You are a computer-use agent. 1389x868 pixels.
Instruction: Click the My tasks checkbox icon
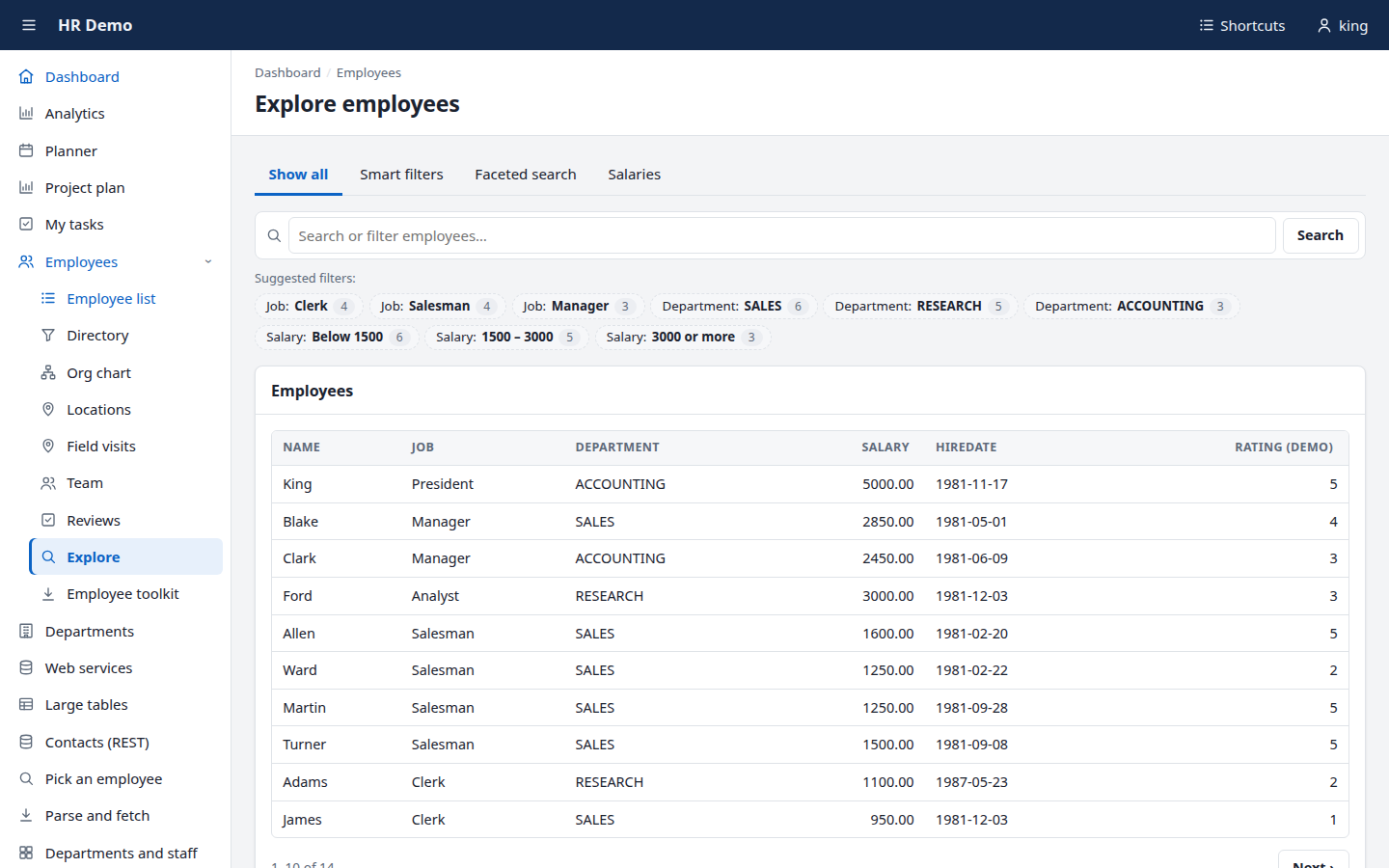pyautogui.click(x=26, y=224)
